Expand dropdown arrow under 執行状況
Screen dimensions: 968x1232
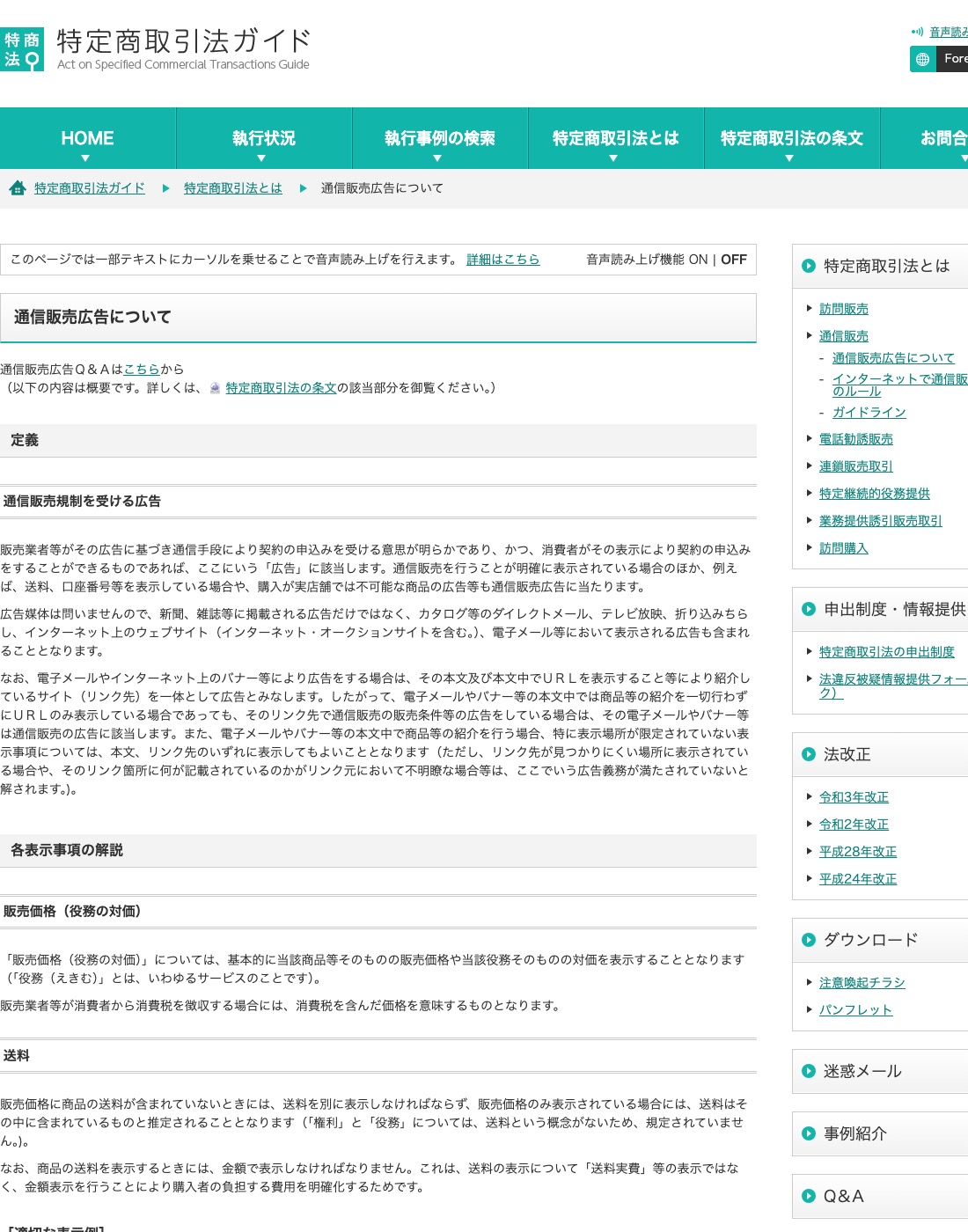point(261,158)
